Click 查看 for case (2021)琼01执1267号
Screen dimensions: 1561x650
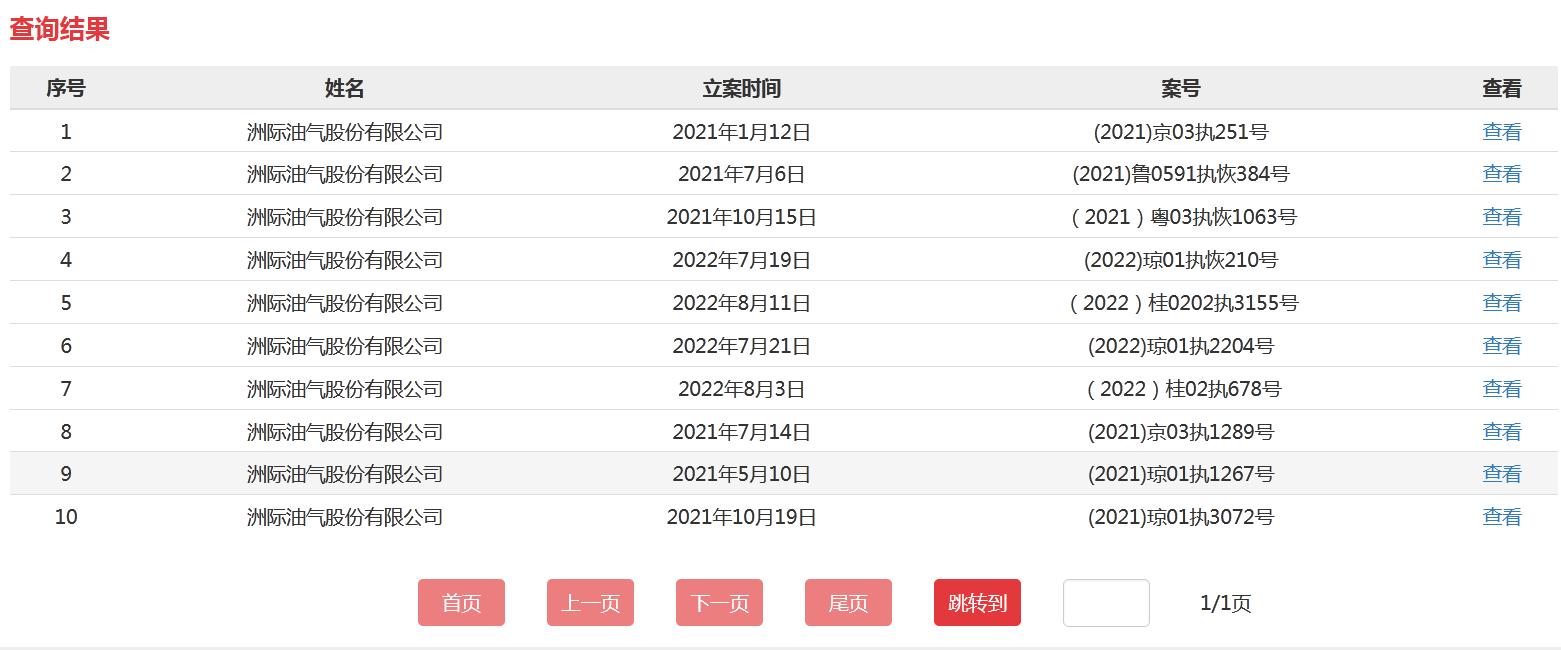point(1501,474)
